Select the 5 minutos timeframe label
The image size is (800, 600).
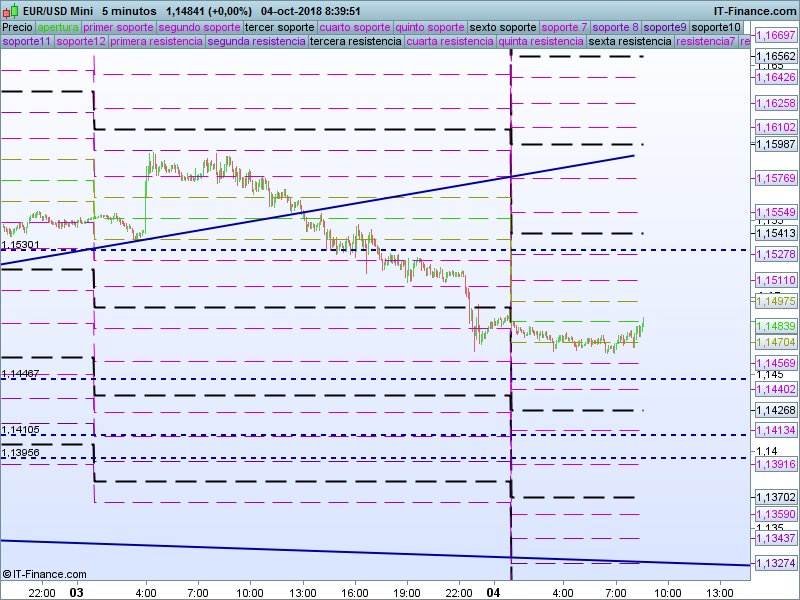pyautogui.click(x=129, y=11)
